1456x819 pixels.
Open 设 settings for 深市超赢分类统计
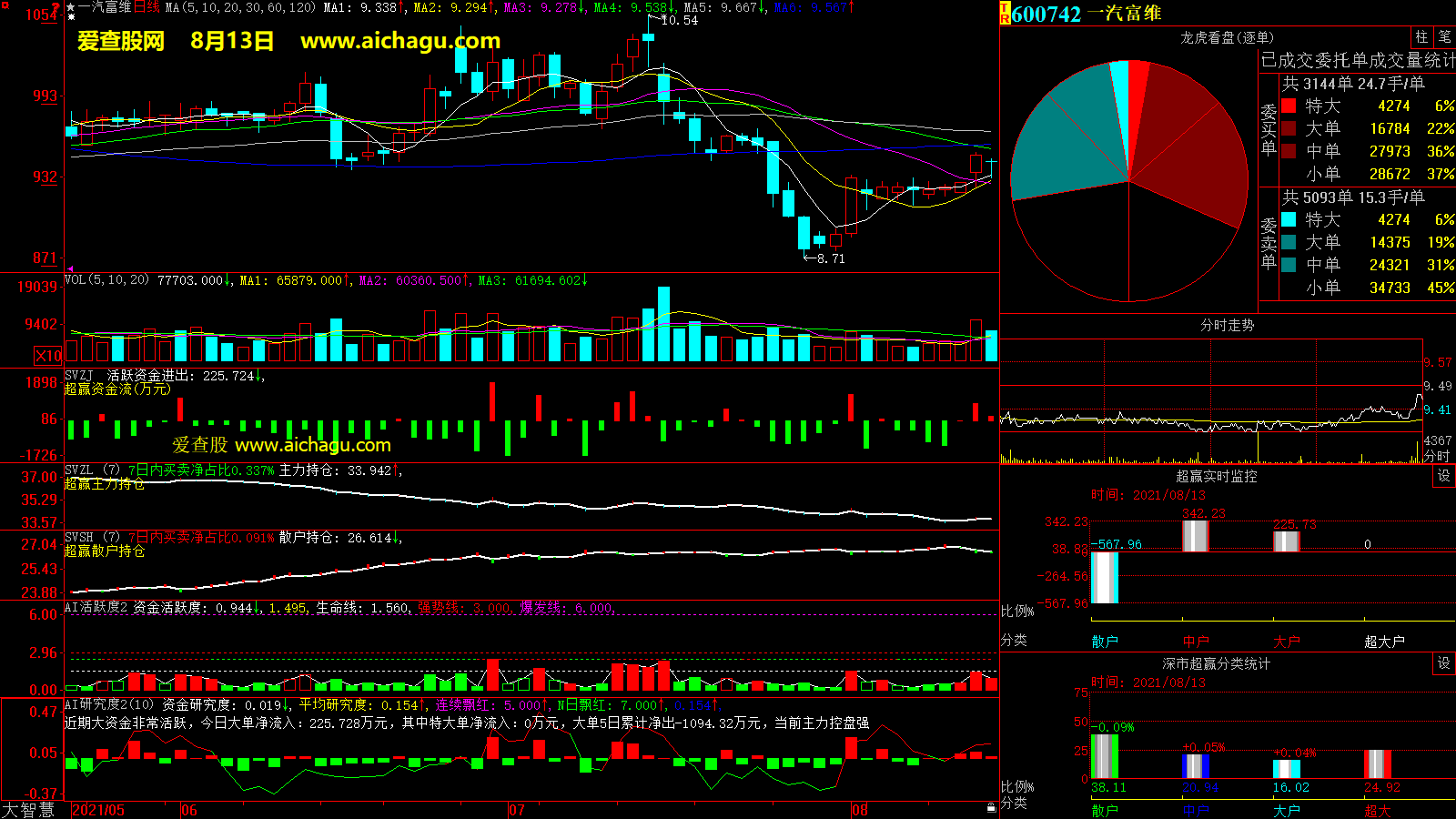click(1444, 663)
